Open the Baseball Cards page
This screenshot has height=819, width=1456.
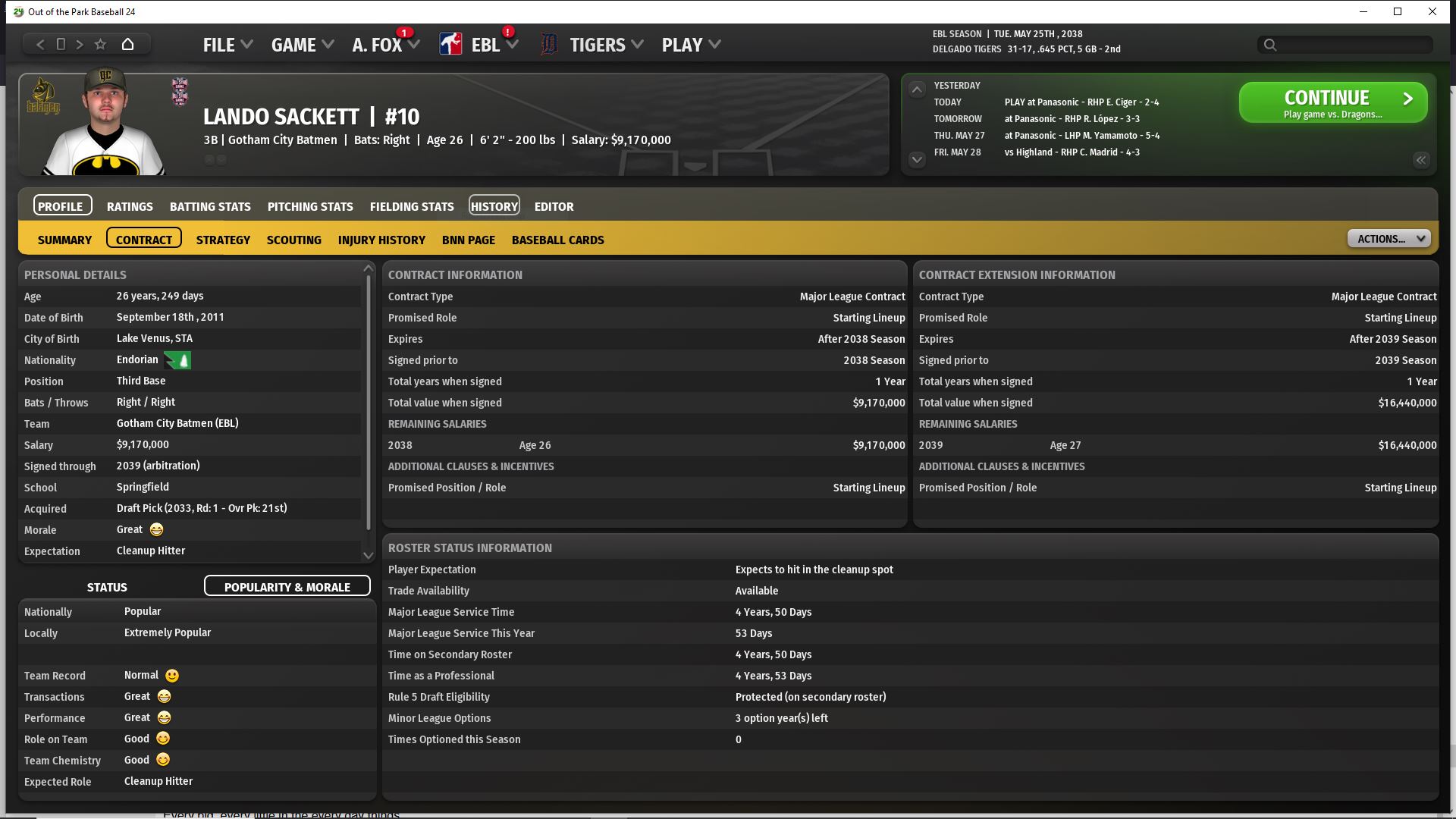tap(557, 240)
